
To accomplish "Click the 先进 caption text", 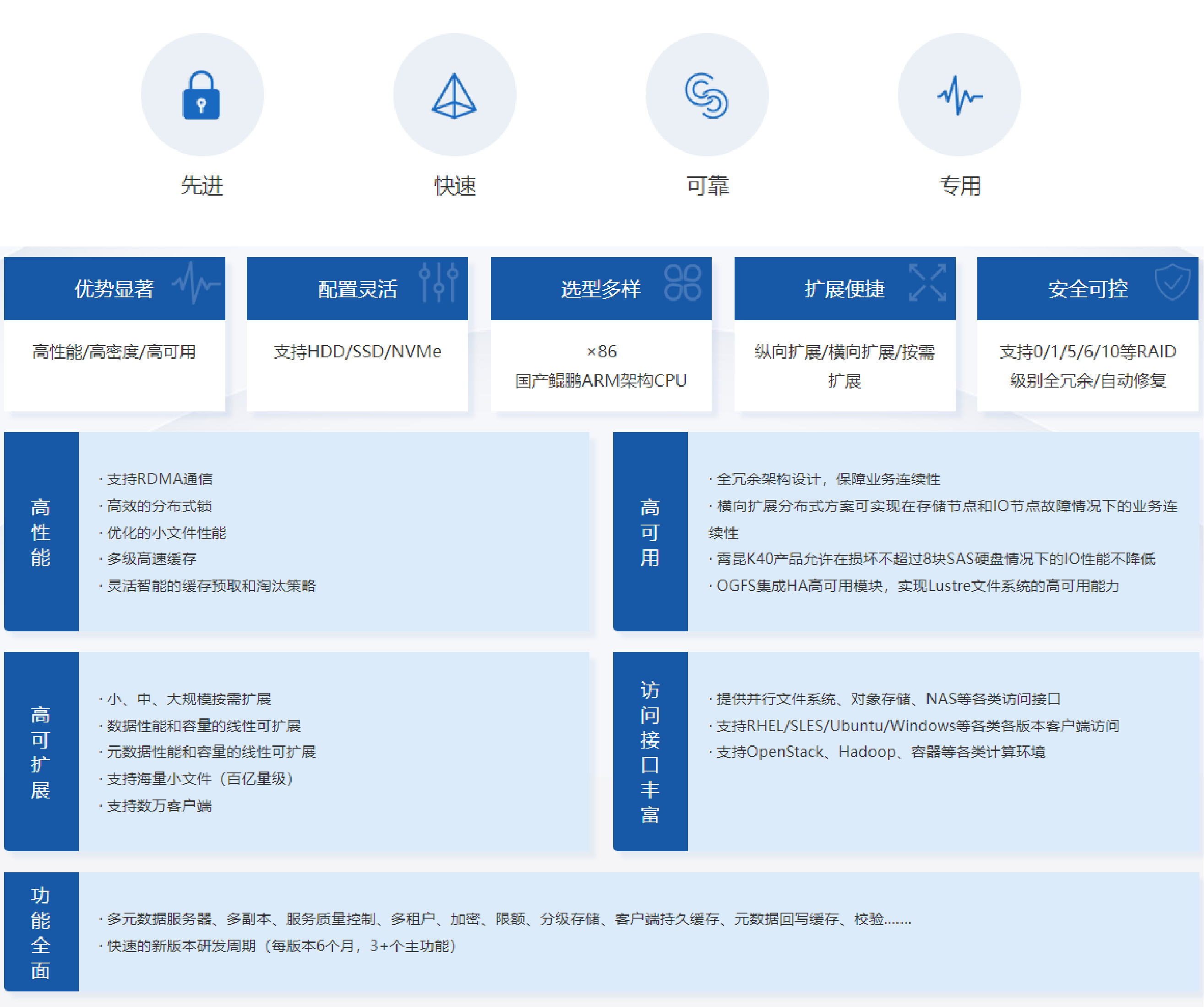I will click(202, 186).
